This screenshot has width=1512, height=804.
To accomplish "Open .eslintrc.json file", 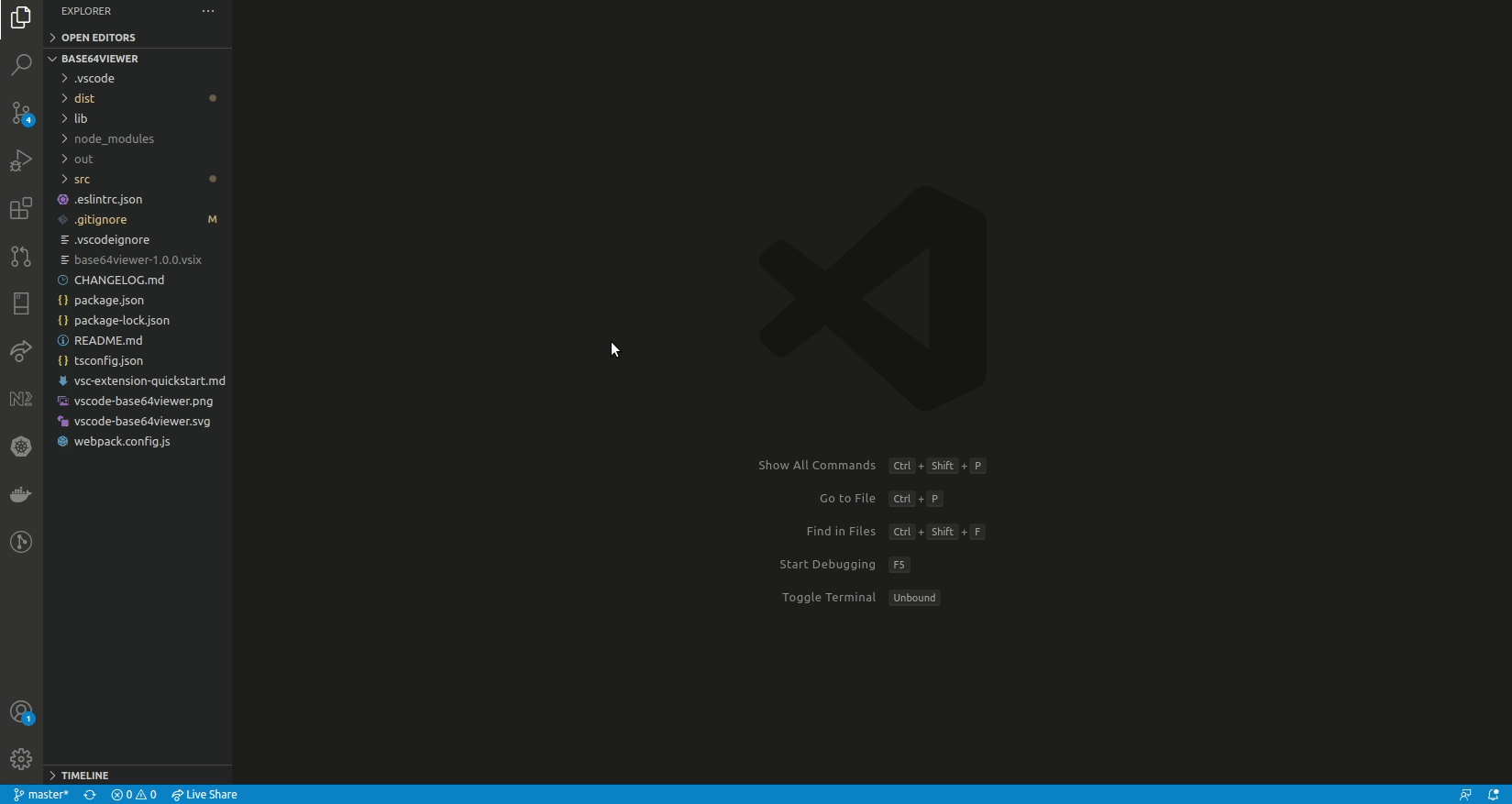I will pos(138,199).
